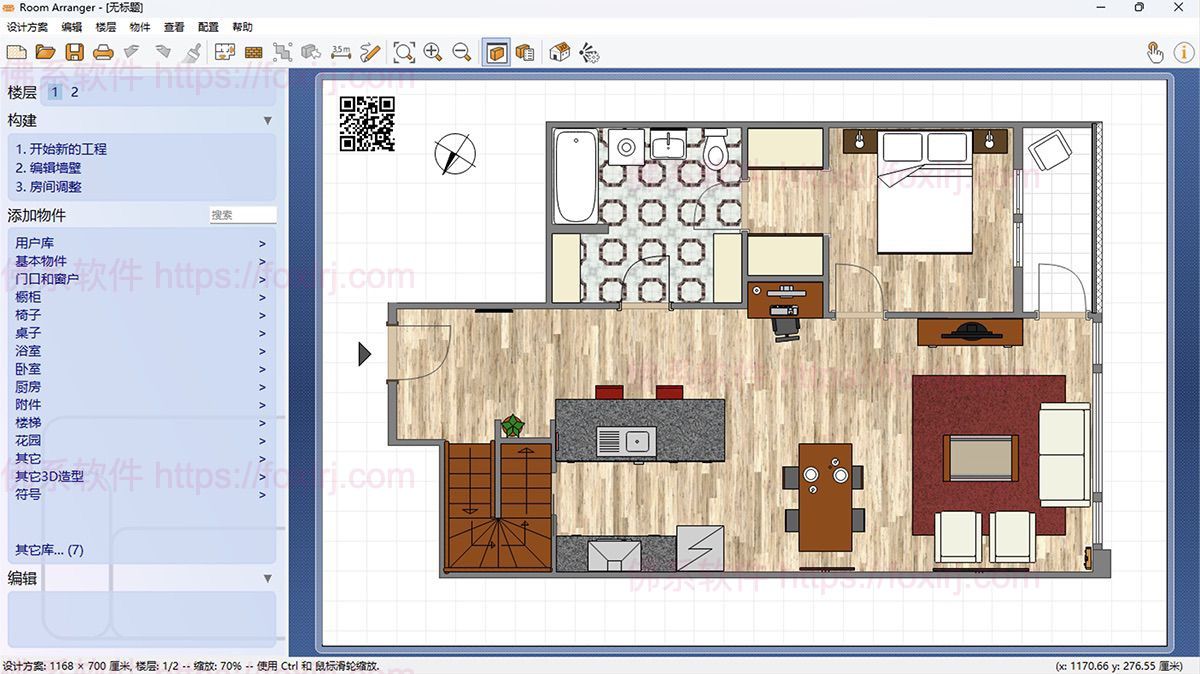The width and height of the screenshot is (1200, 674).
Task: Click the Save project floppy disk icon
Action: pos(74,52)
